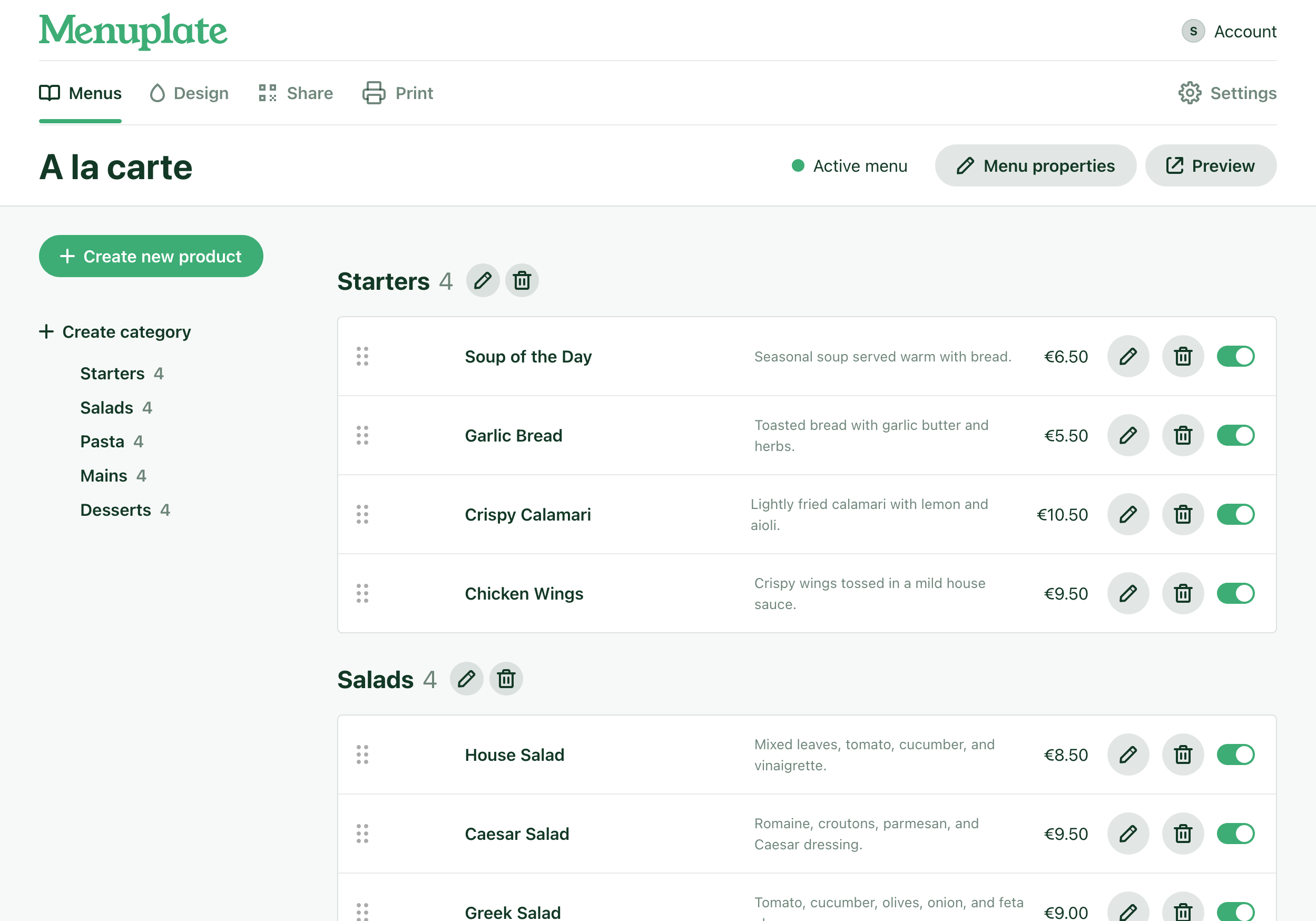This screenshot has width=1316, height=921.
Task: Switch to the Share tab
Action: point(296,93)
